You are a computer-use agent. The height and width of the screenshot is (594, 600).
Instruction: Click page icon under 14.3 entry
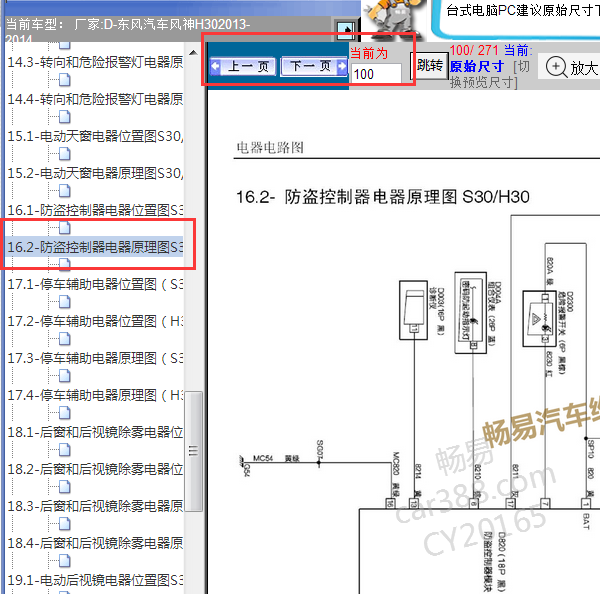pyautogui.click(x=65, y=80)
